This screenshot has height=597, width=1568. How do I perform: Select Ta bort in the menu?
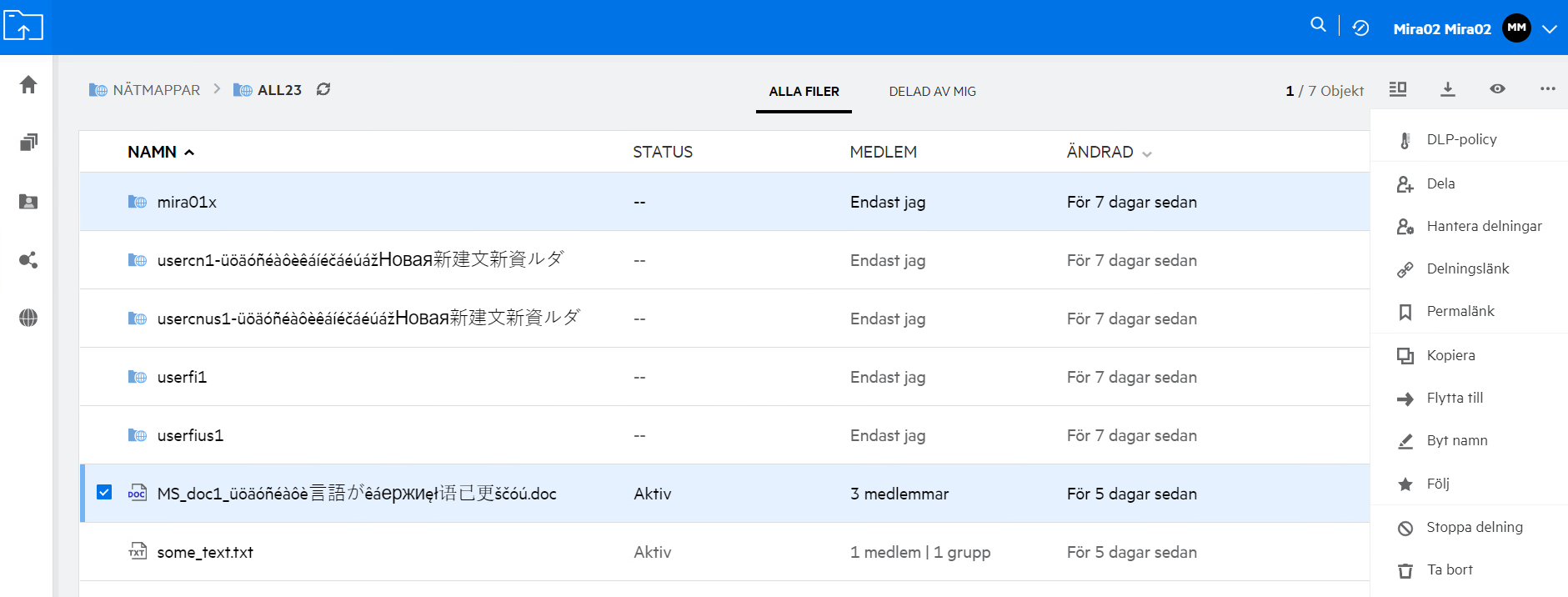1449,569
